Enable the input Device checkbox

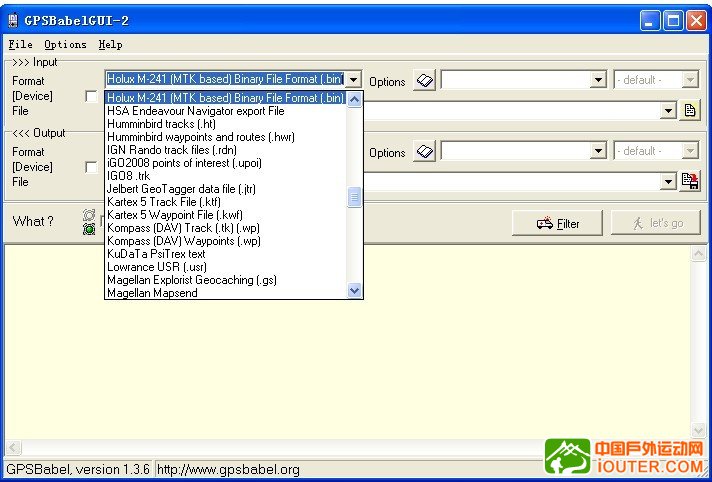point(92,97)
